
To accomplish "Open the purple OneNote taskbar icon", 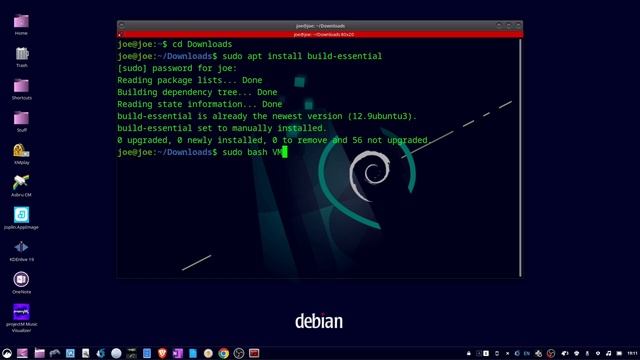I will 178,353.
